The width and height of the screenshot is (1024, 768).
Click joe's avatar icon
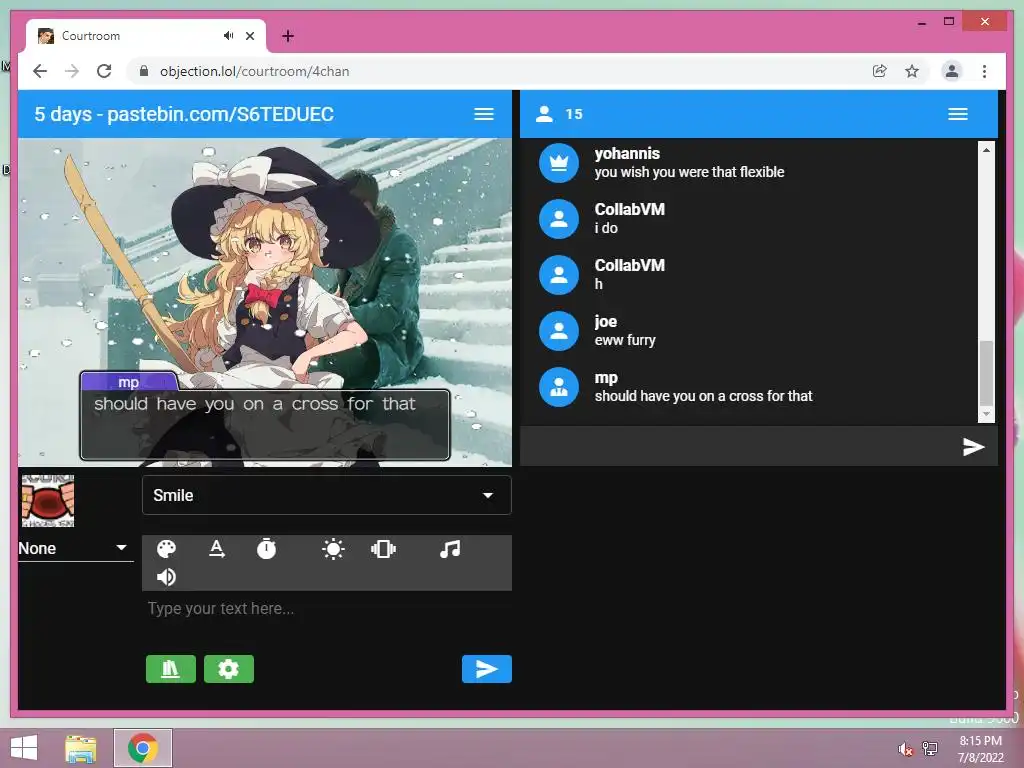tap(558, 331)
